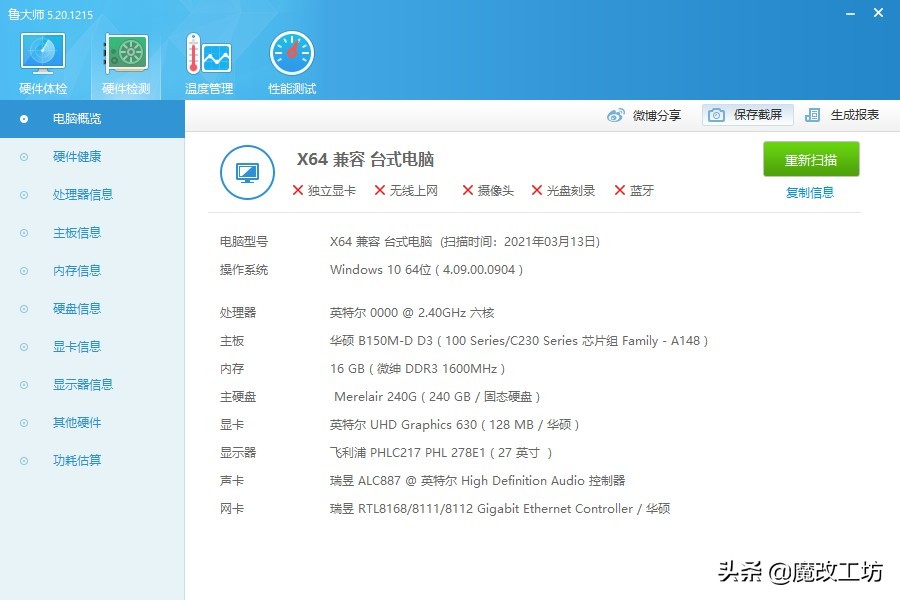Click the bullet icon beside 内存信息
This screenshot has height=600, width=900.
pos(24,270)
